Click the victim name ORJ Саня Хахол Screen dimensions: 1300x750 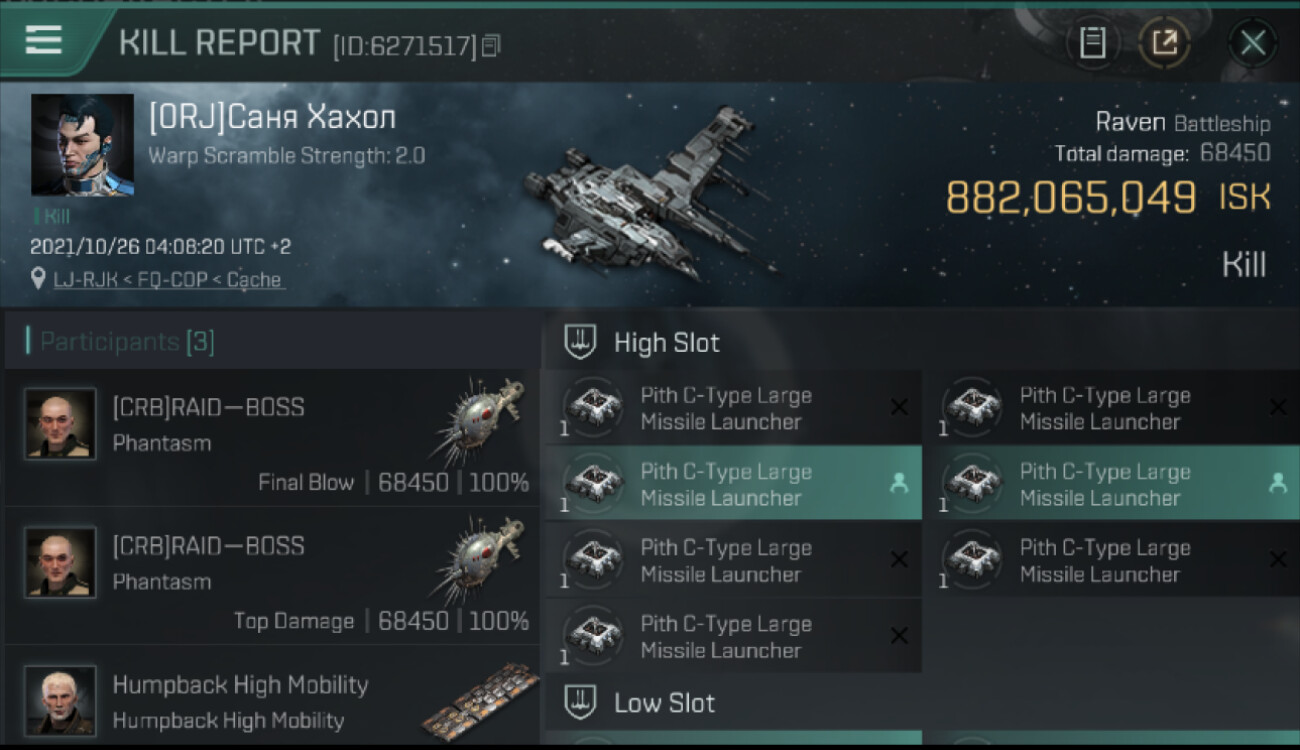click(x=272, y=117)
